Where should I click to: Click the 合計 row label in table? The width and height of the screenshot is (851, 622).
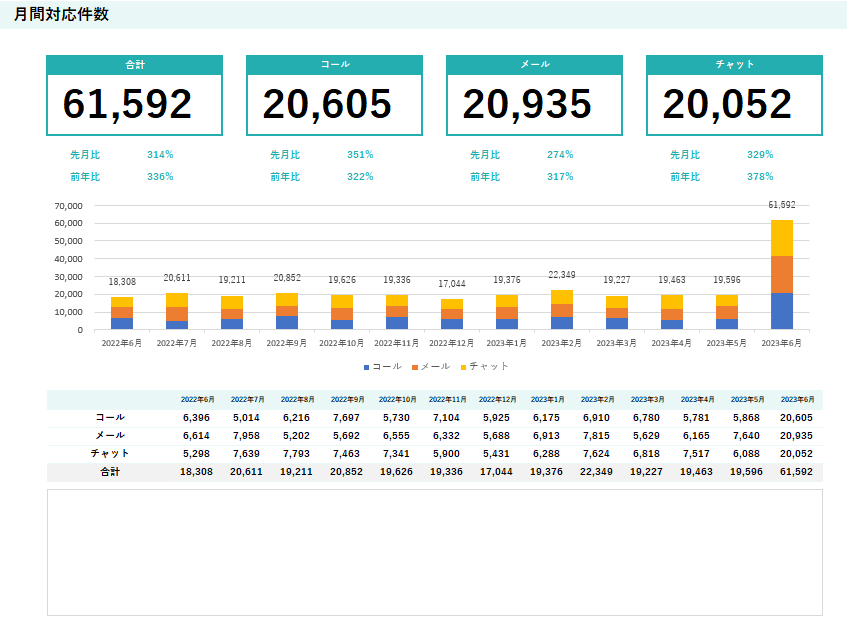[110, 472]
